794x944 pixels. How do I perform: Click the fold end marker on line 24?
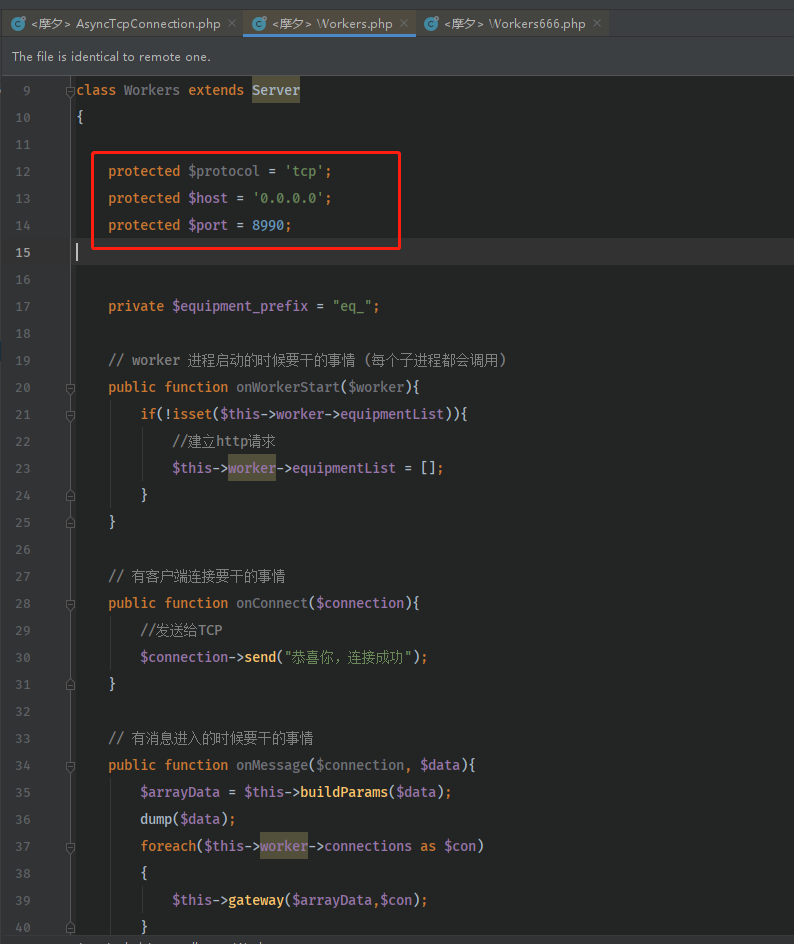tap(70, 496)
